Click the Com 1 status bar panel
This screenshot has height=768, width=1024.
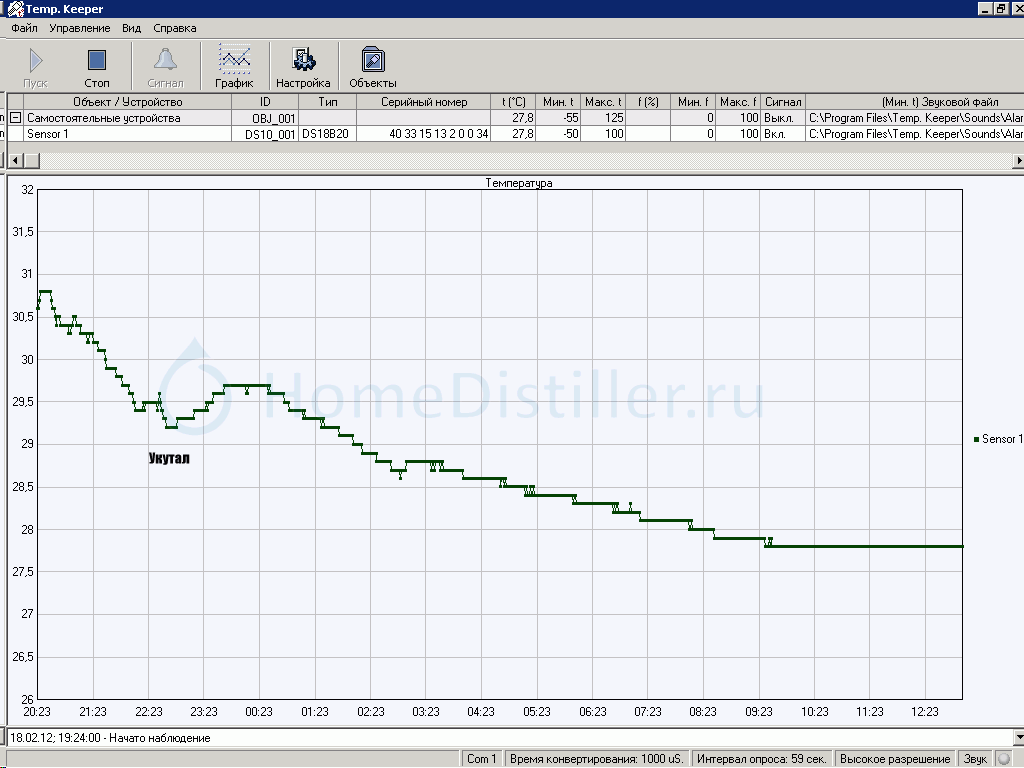(481, 758)
